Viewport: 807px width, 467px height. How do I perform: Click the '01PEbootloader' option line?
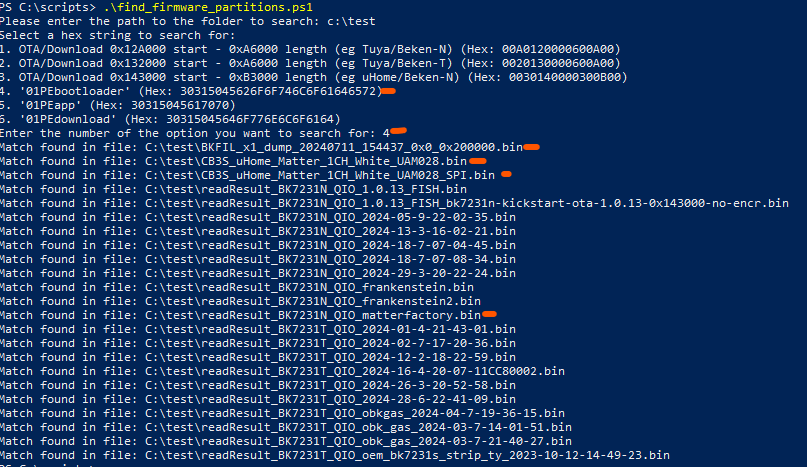tap(191, 91)
